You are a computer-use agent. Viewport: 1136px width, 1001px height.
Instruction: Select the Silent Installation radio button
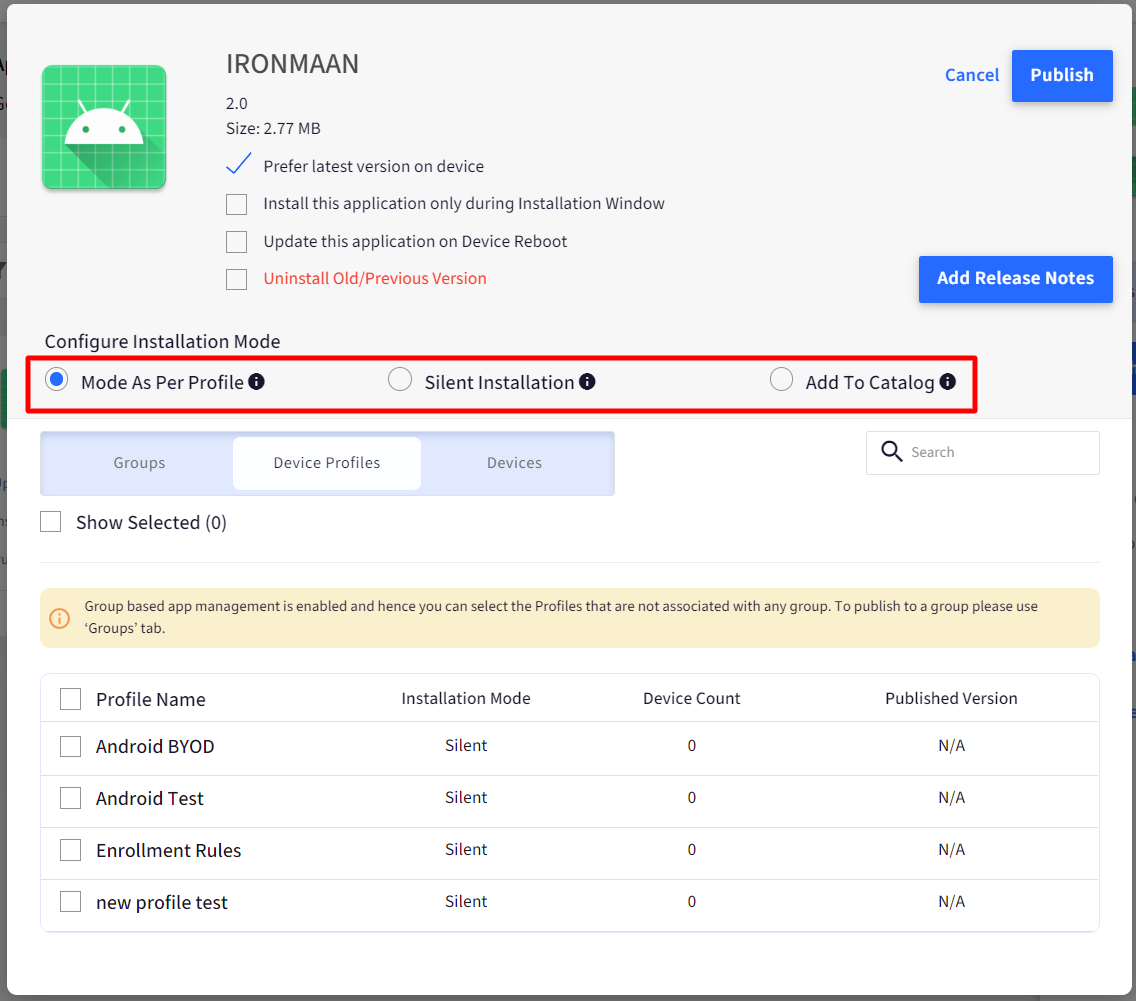coord(400,380)
